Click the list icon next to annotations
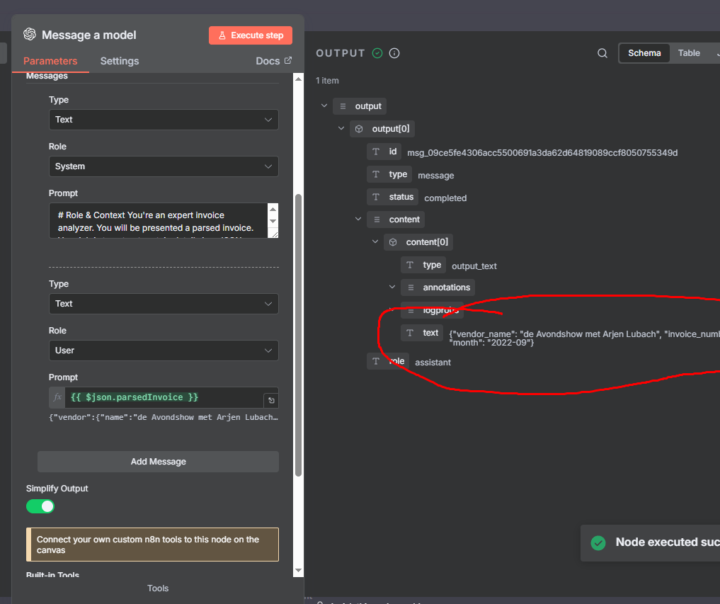The width and height of the screenshot is (720, 604). pyautogui.click(x=410, y=288)
